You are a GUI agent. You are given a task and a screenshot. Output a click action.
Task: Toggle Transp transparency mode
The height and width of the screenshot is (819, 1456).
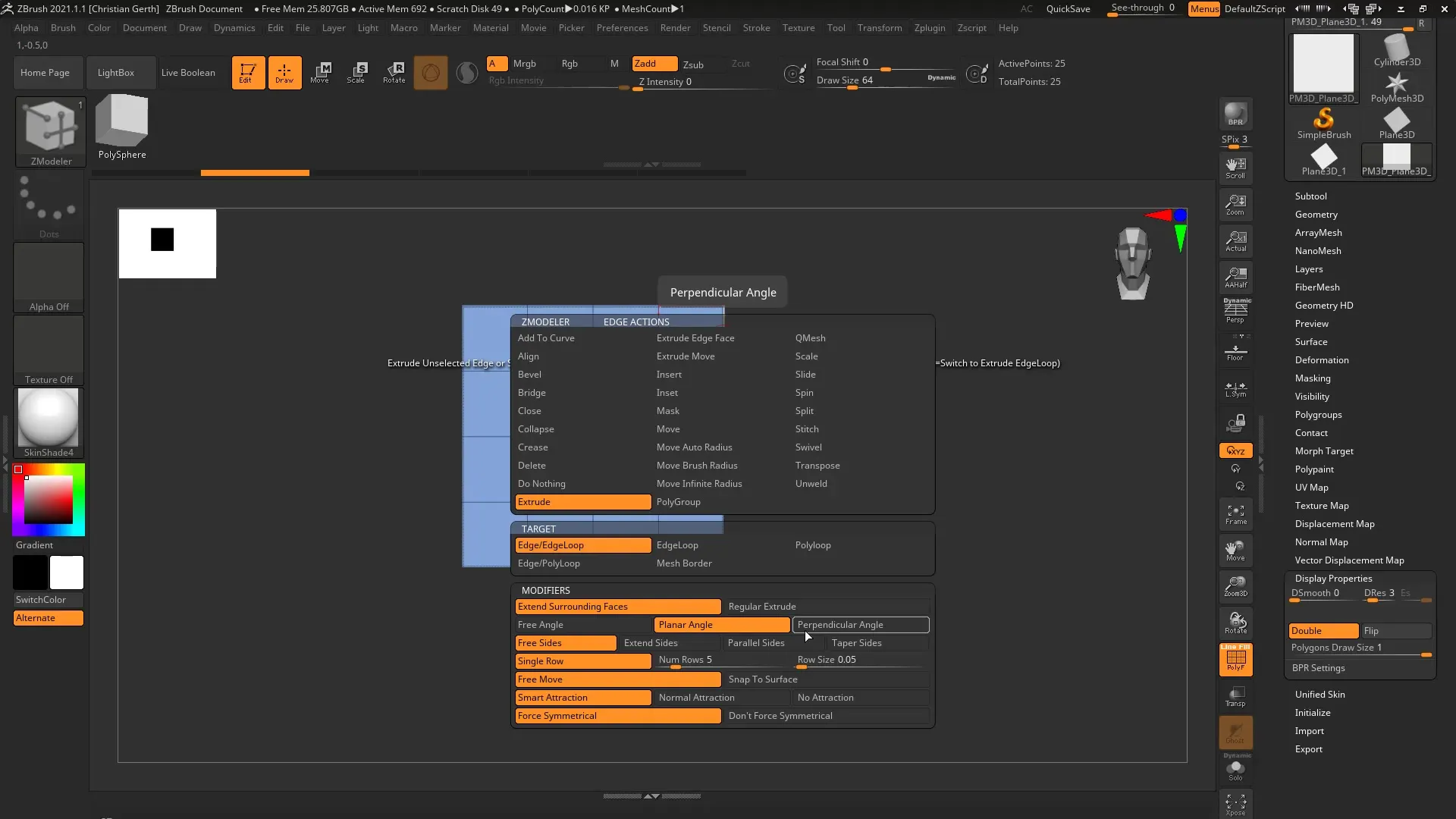click(x=1235, y=696)
